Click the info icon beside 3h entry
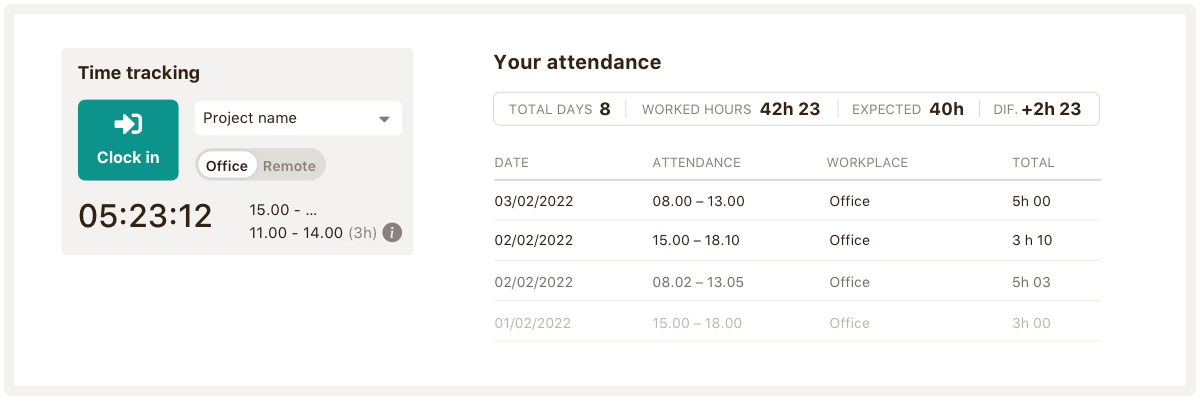 coord(393,233)
